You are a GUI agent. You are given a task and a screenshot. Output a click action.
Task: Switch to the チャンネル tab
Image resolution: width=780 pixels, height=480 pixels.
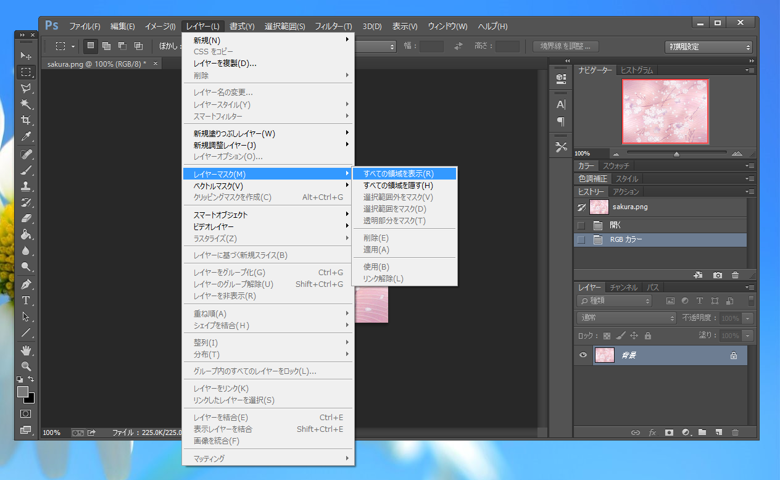(624, 287)
